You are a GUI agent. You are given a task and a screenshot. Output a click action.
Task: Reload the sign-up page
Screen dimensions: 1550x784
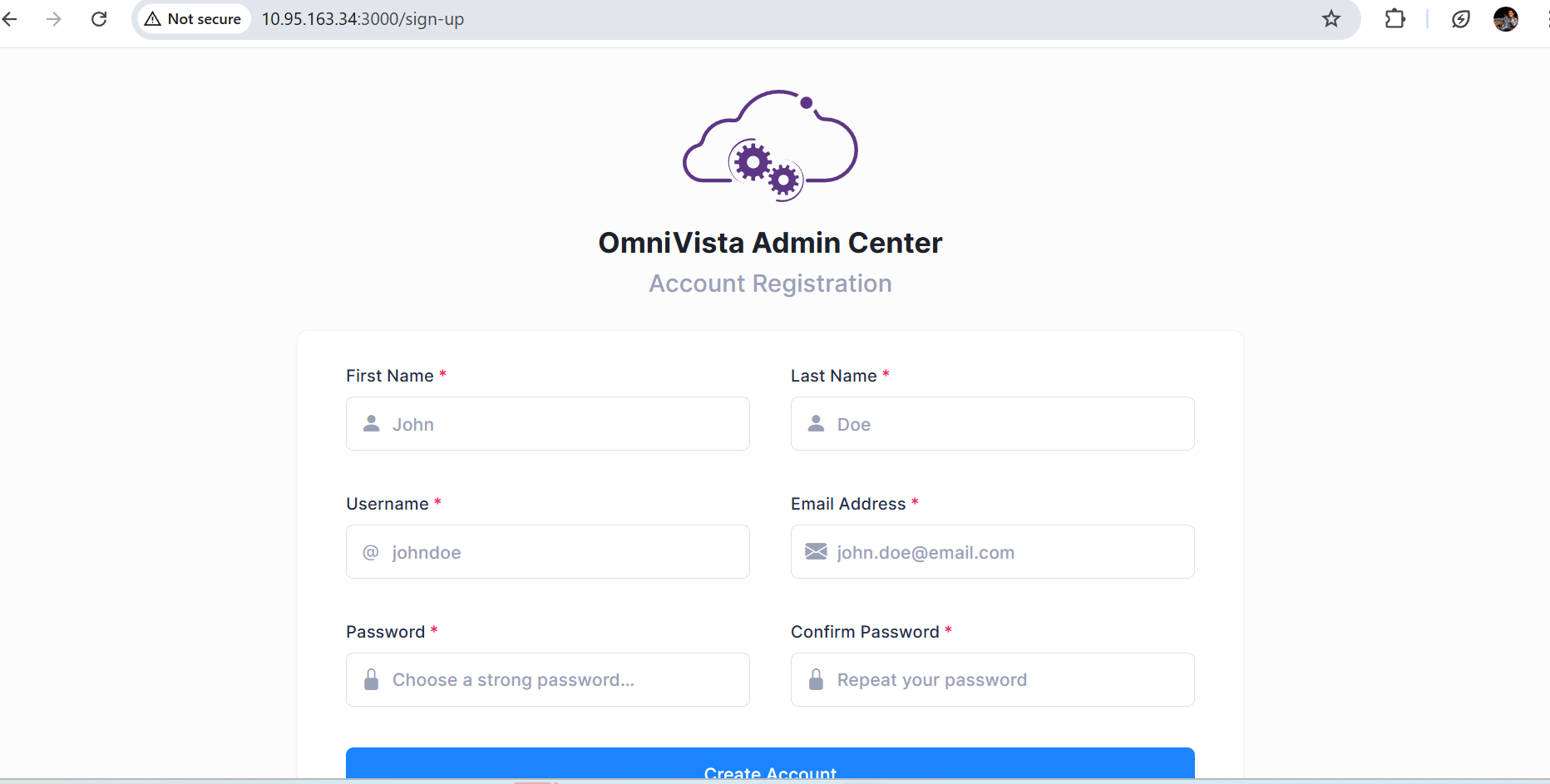coord(99,18)
